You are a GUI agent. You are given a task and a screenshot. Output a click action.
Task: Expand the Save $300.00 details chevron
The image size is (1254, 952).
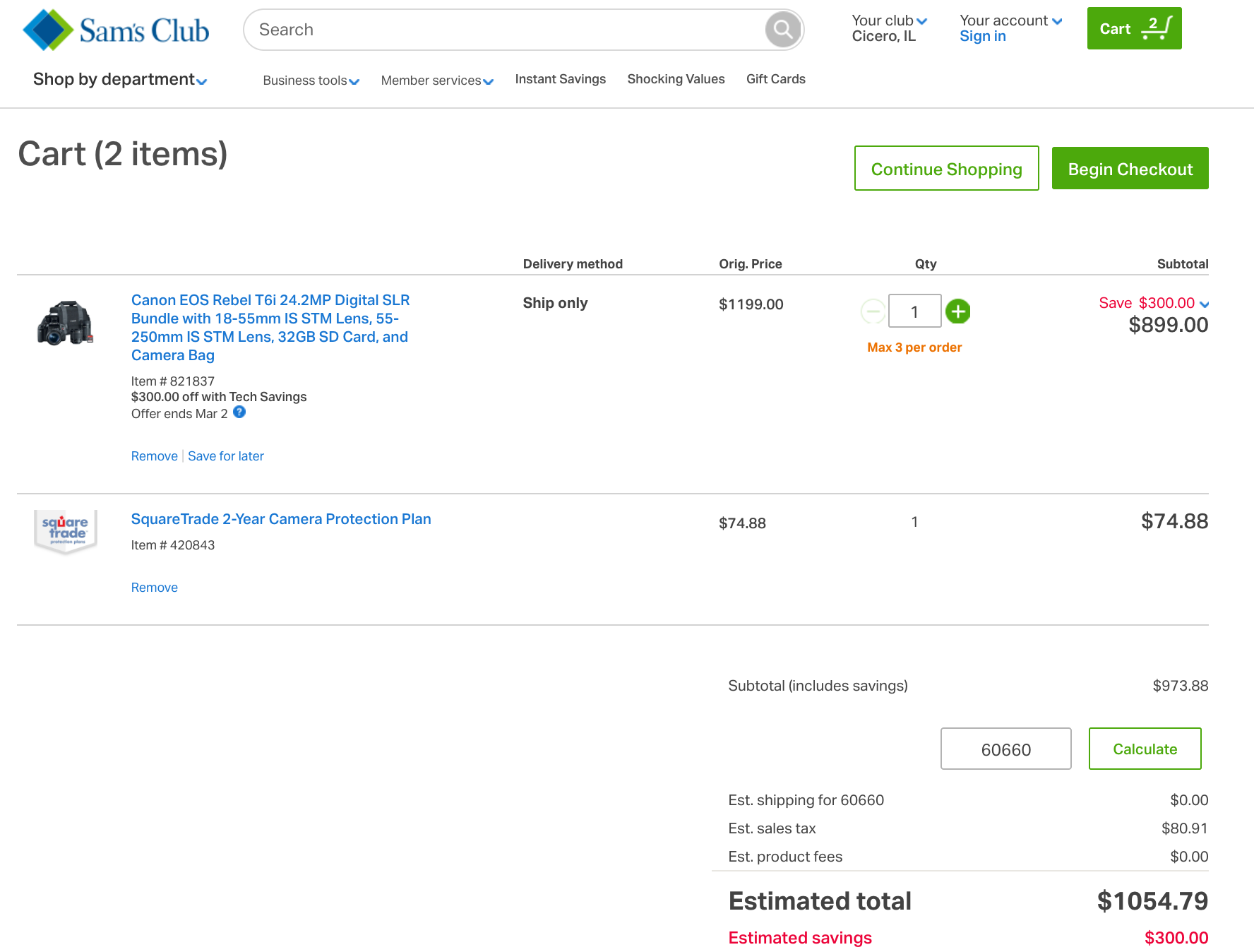1204,304
